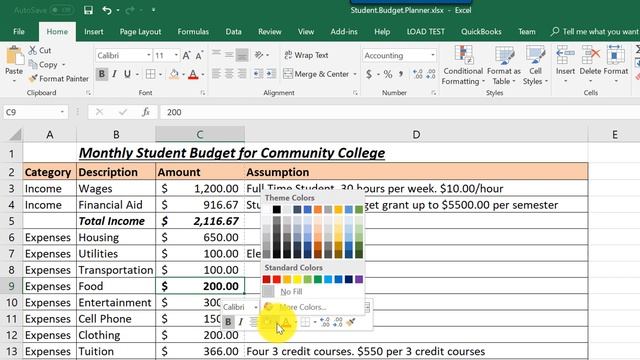640x360 pixels.
Task: Toggle Wrap Text
Action: click(307, 55)
